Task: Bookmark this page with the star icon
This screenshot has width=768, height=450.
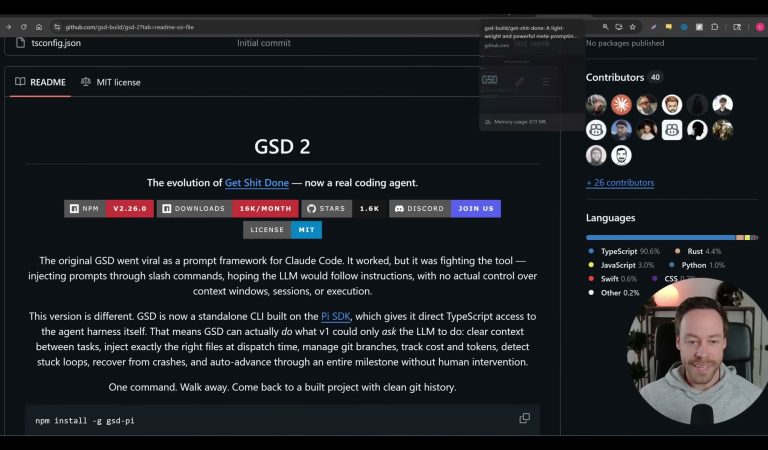Action: (633, 27)
